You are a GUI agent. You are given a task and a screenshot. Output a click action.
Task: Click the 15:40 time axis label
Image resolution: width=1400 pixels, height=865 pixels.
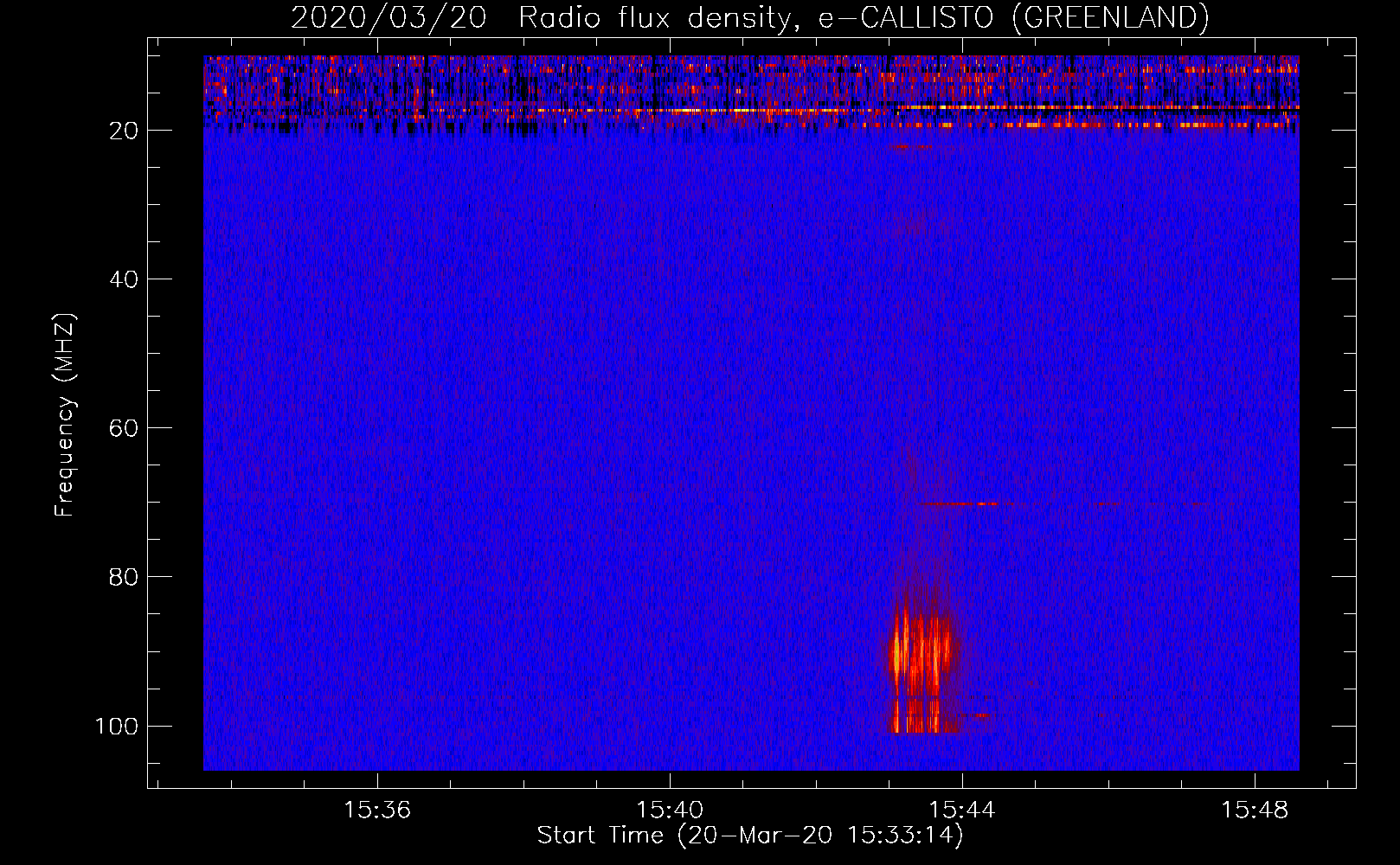(x=670, y=811)
